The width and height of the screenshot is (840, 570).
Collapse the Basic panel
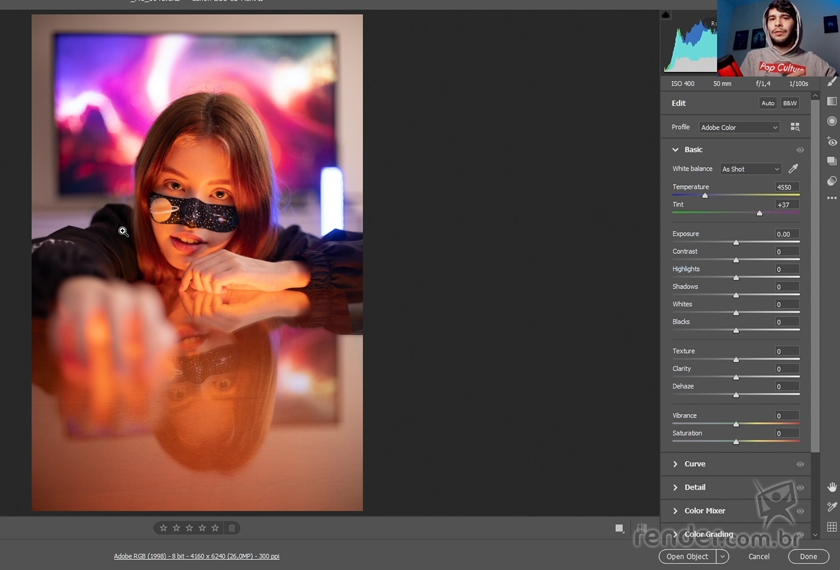point(676,150)
